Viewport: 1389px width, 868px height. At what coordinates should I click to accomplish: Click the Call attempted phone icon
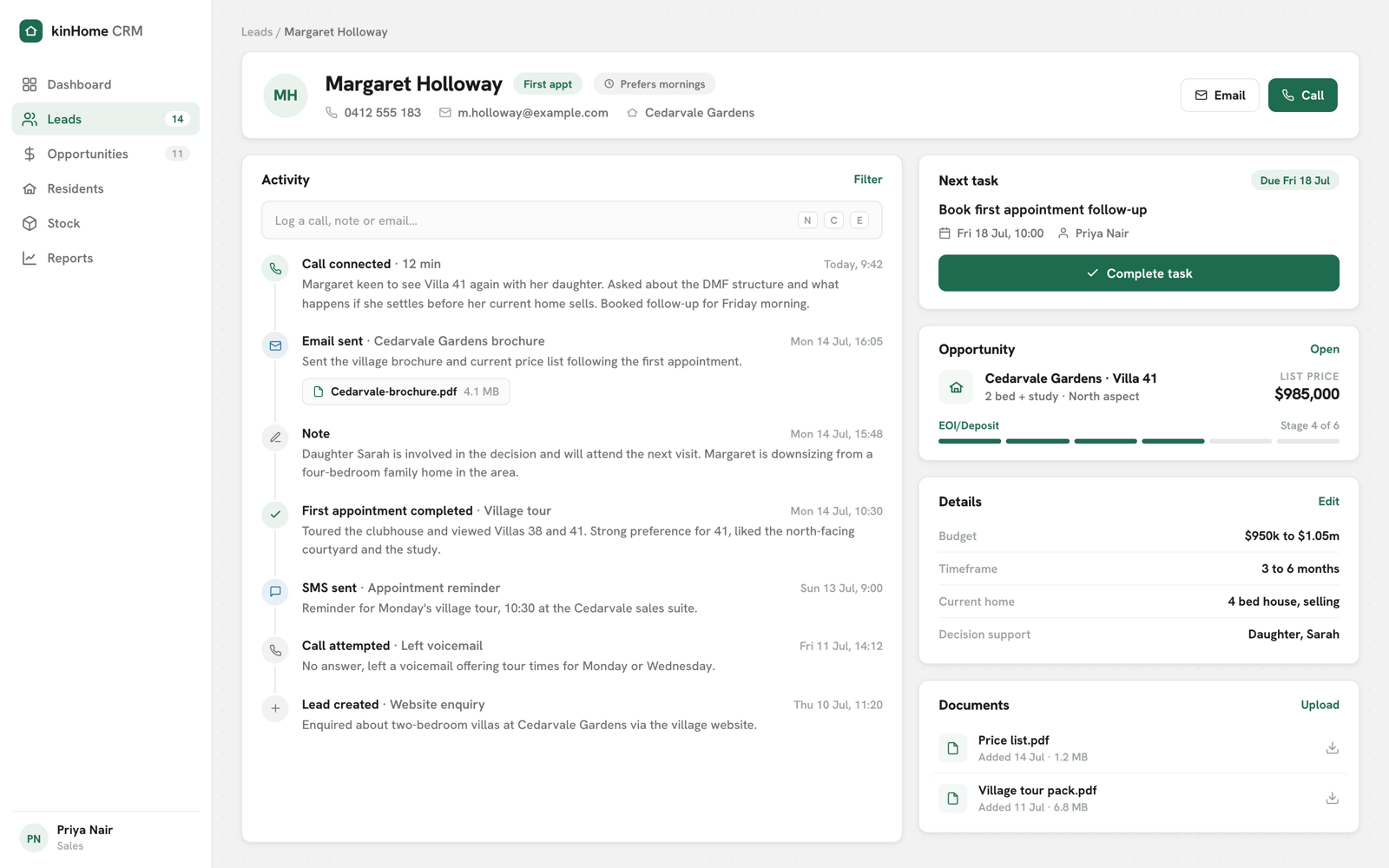coord(275,650)
